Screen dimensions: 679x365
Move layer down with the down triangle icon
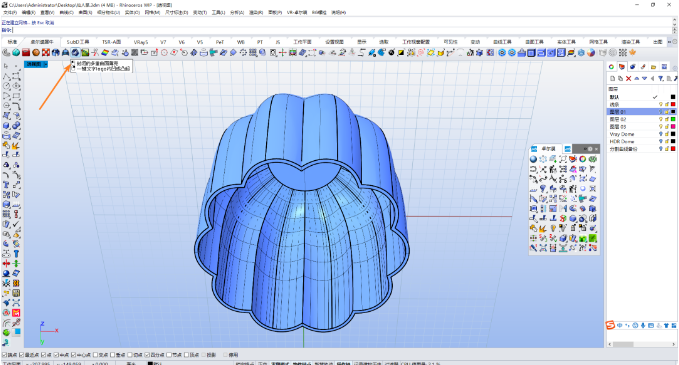644,78
